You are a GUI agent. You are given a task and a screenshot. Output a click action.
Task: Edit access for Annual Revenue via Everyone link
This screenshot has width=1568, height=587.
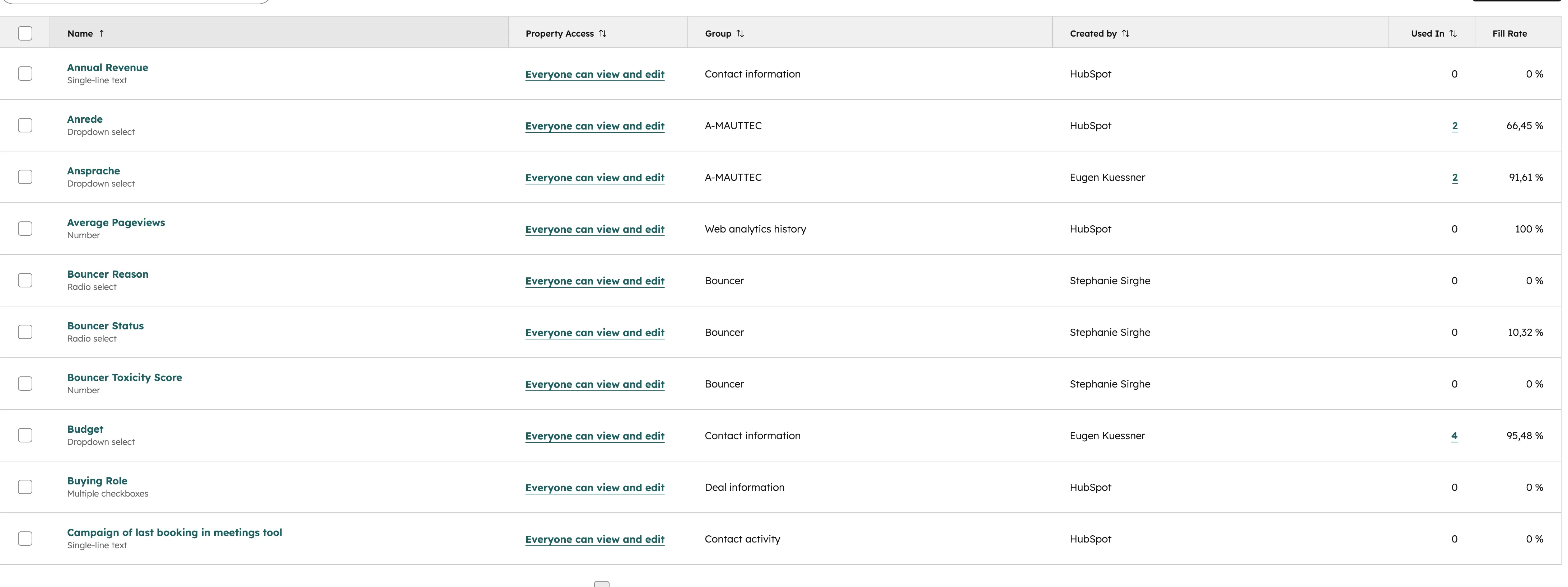pos(595,74)
